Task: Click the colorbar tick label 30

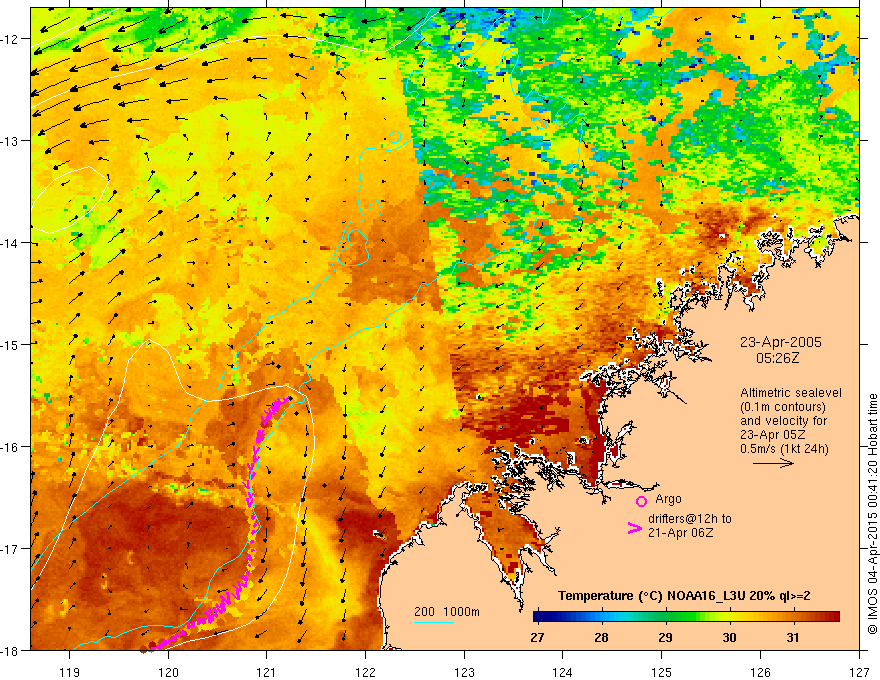Action: click(729, 638)
